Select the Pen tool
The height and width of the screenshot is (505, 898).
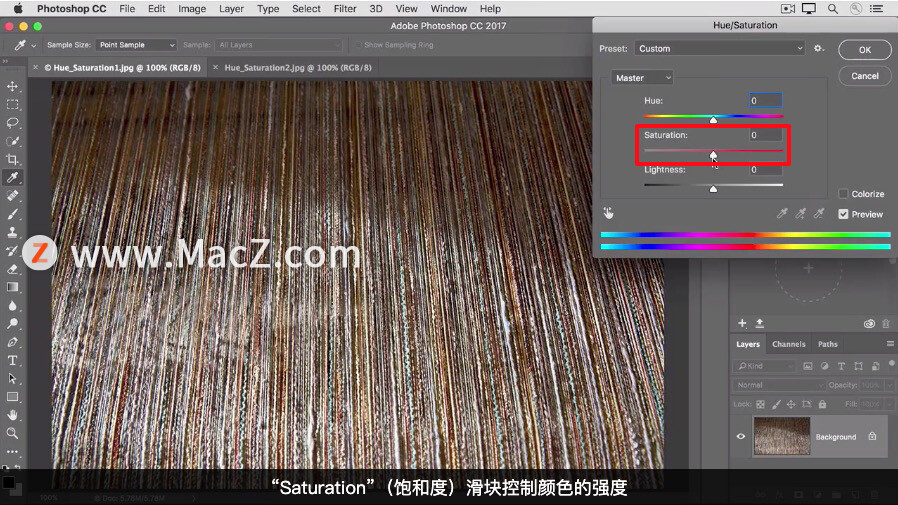[12, 342]
